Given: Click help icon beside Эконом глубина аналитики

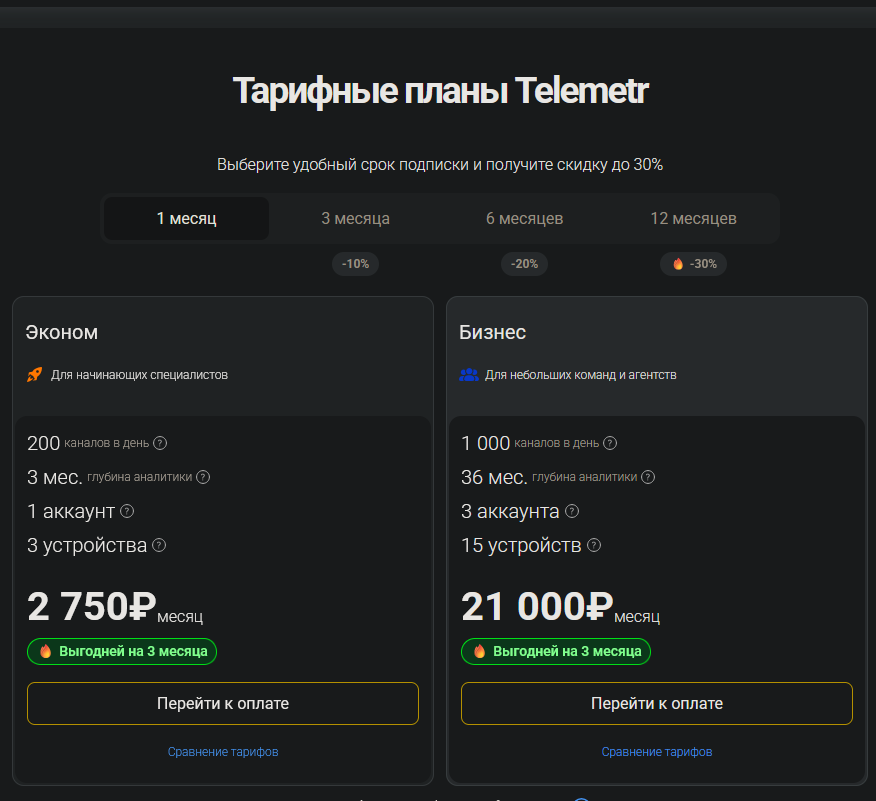Looking at the screenshot, I should (x=203, y=477).
